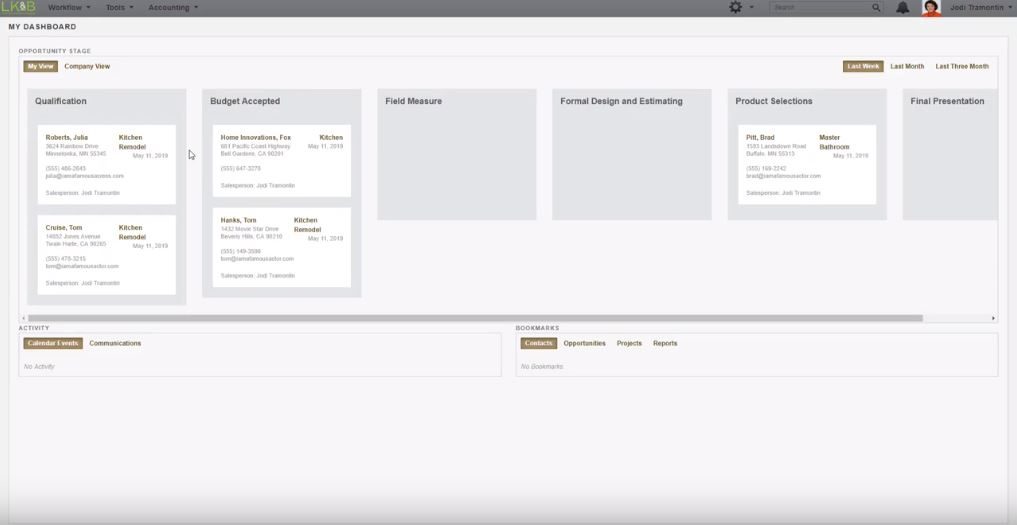Expand the Workflow menu dropdown
This screenshot has height=525, width=1017.
point(69,7)
